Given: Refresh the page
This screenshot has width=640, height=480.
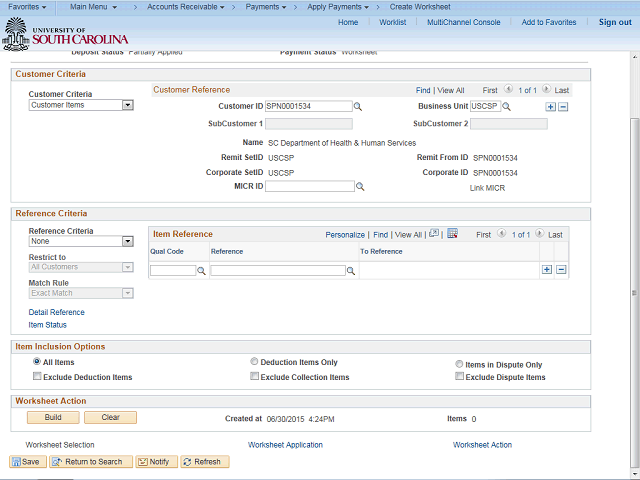Looking at the screenshot, I should pyautogui.click(x=205, y=462).
